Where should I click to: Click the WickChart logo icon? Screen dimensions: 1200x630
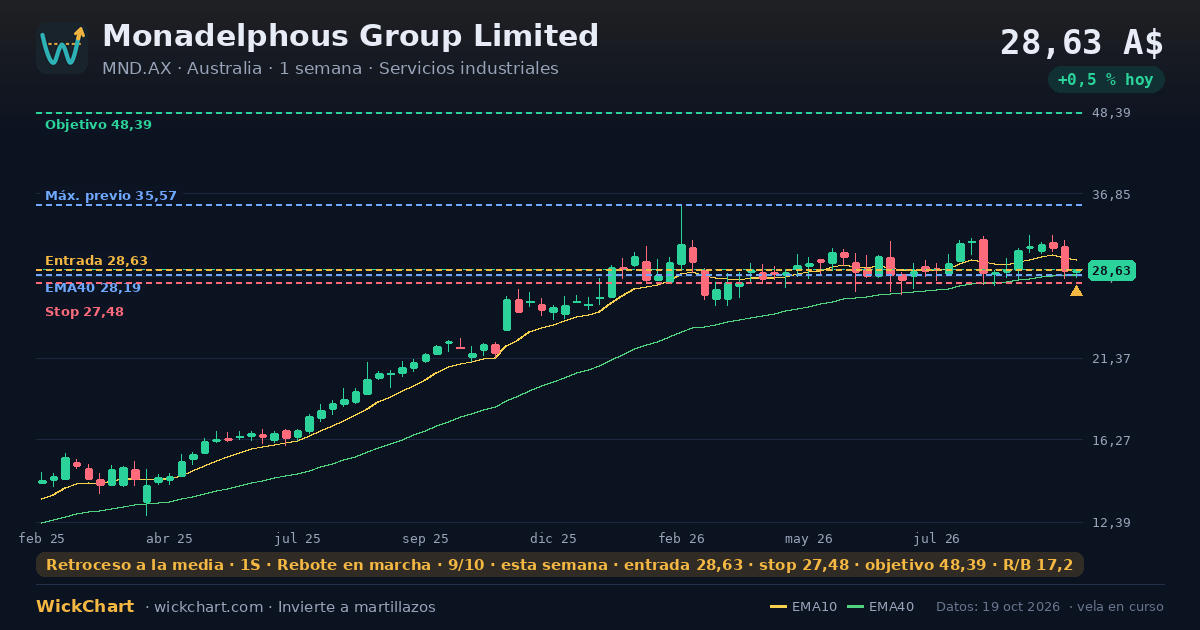click(62, 48)
